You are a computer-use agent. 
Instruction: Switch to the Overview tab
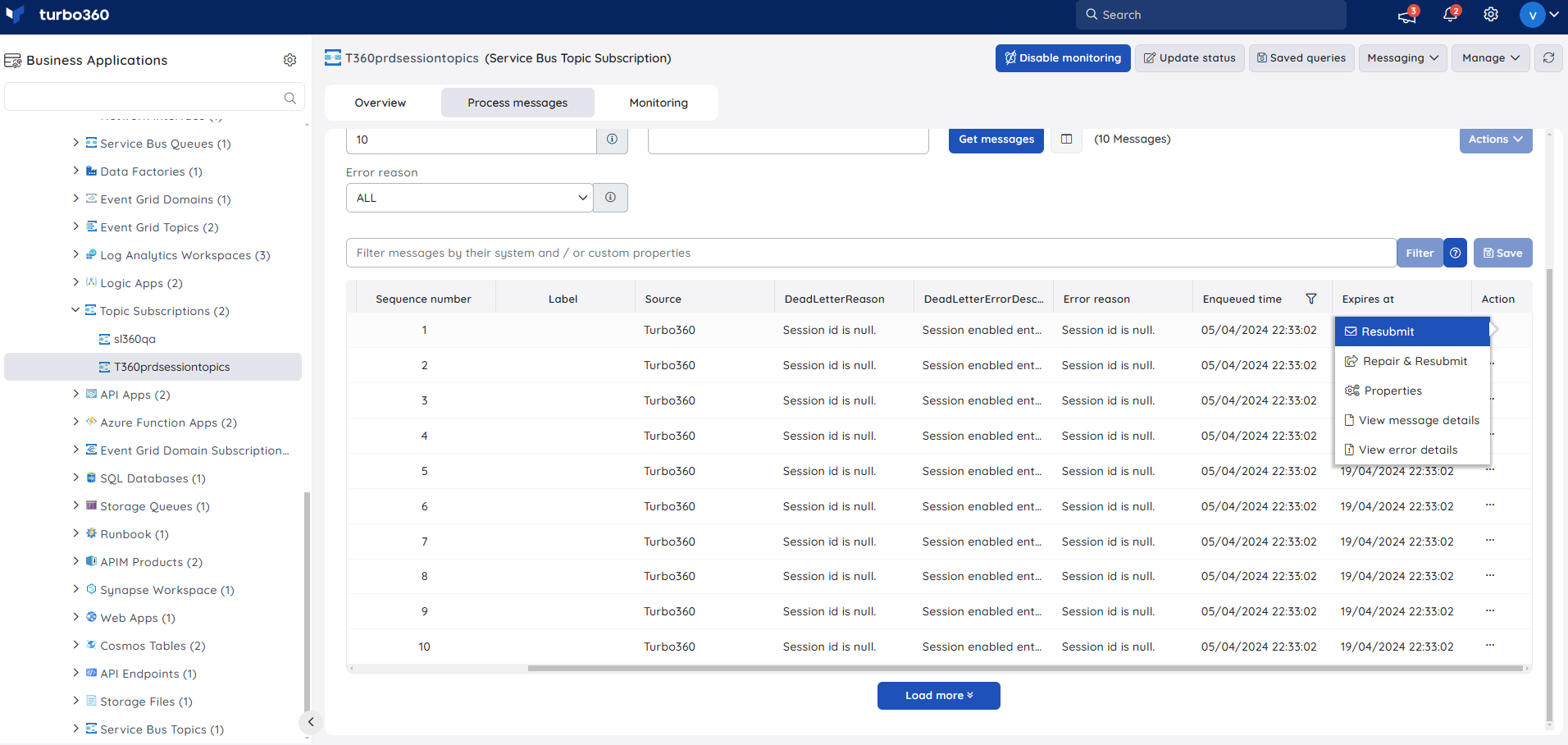pyautogui.click(x=381, y=103)
